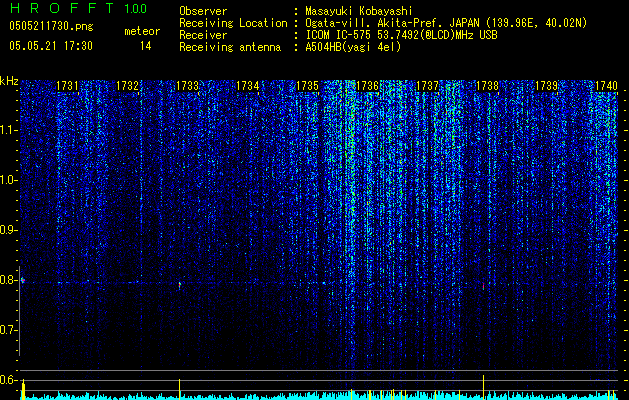Viewport: 629px width, 400px height.
Task: Click the 0.8 kHz axis label
Action: pyautogui.click(x=8, y=280)
